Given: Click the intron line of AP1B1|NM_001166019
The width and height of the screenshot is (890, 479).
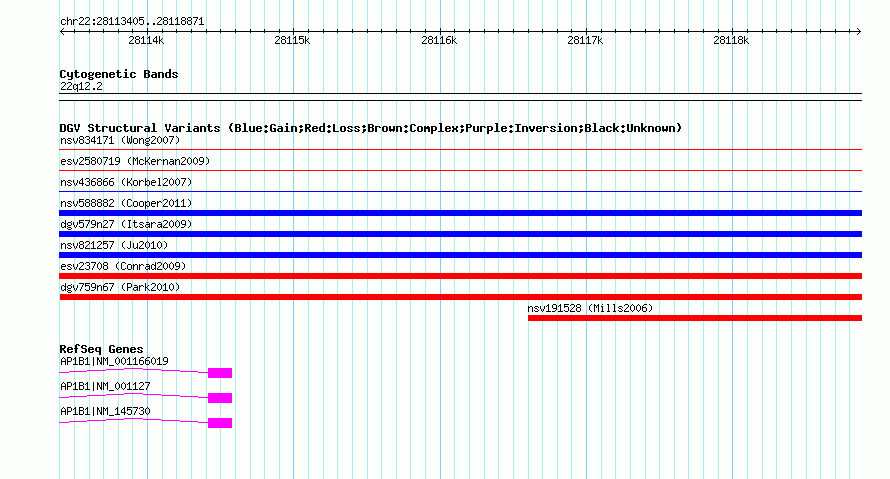Looking at the screenshot, I should coord(133,371).
